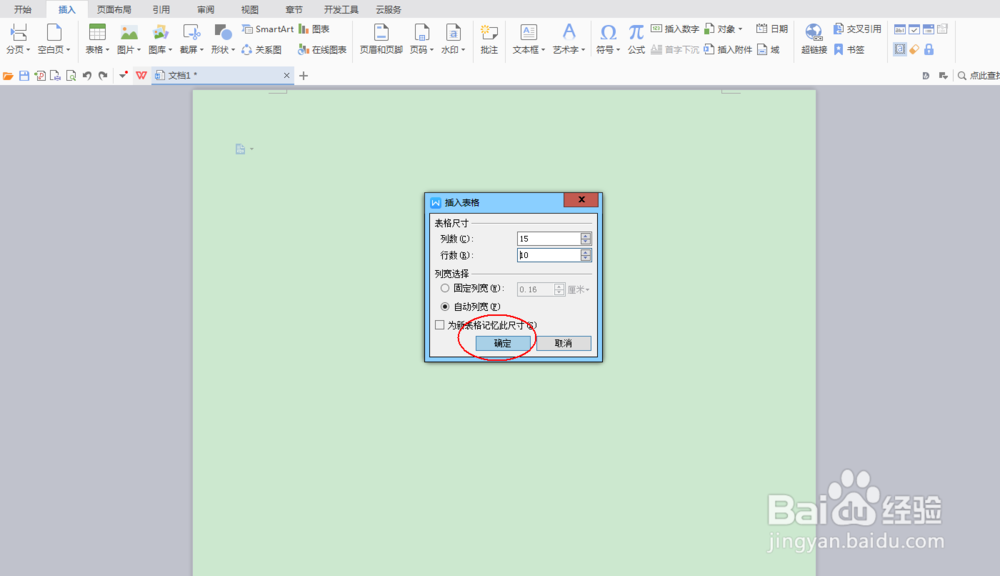
Task: Check 为新表格记忆此尺寸 checkbox
Action: click(x=439, y=325)
